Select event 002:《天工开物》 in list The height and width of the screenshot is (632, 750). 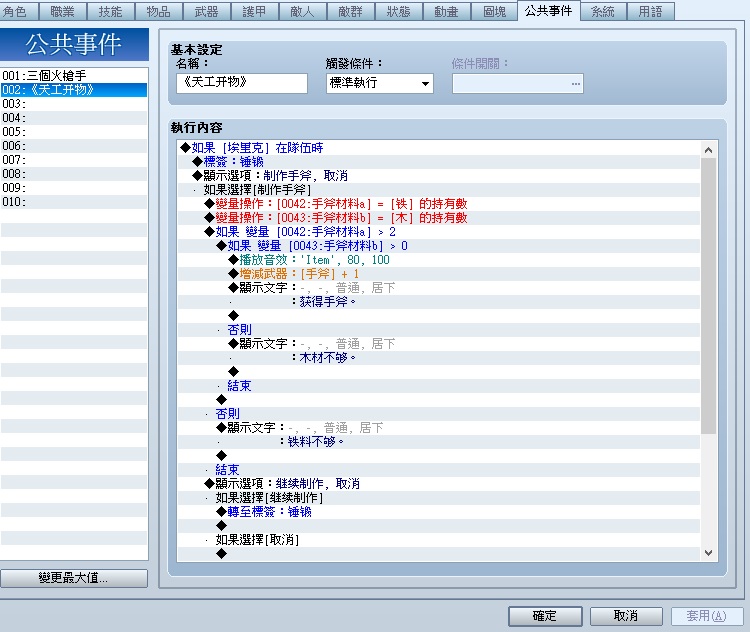pos(74,89)
